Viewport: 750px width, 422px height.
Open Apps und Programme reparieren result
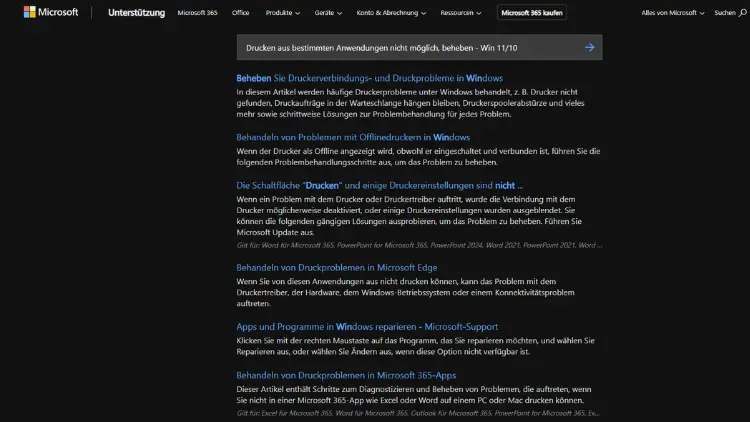(x=367, y=327)
